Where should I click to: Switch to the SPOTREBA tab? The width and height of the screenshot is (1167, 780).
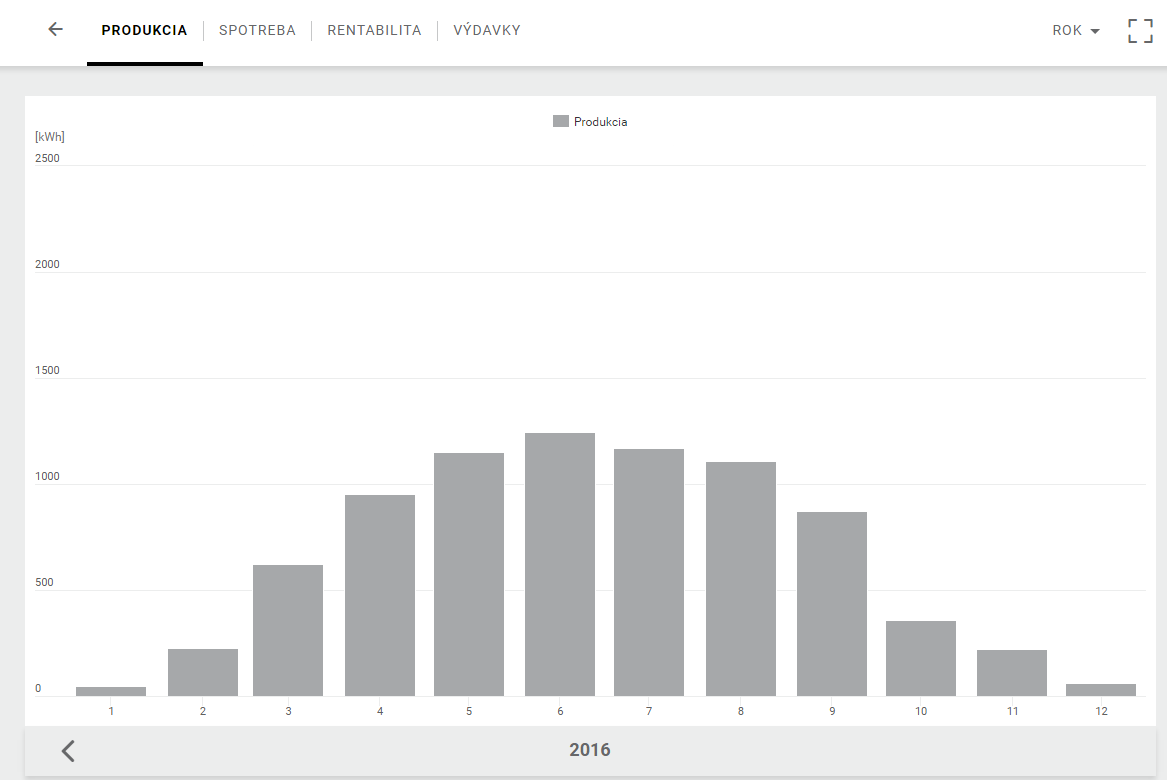(258, 31)
